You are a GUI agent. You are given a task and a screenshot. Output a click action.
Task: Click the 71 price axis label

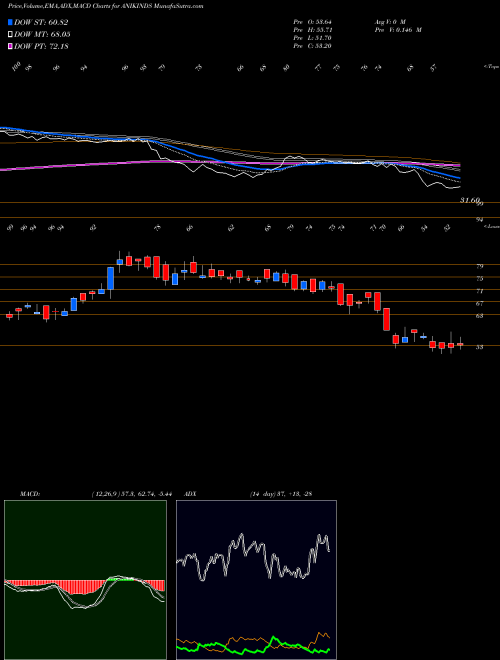tap(479, 291)
